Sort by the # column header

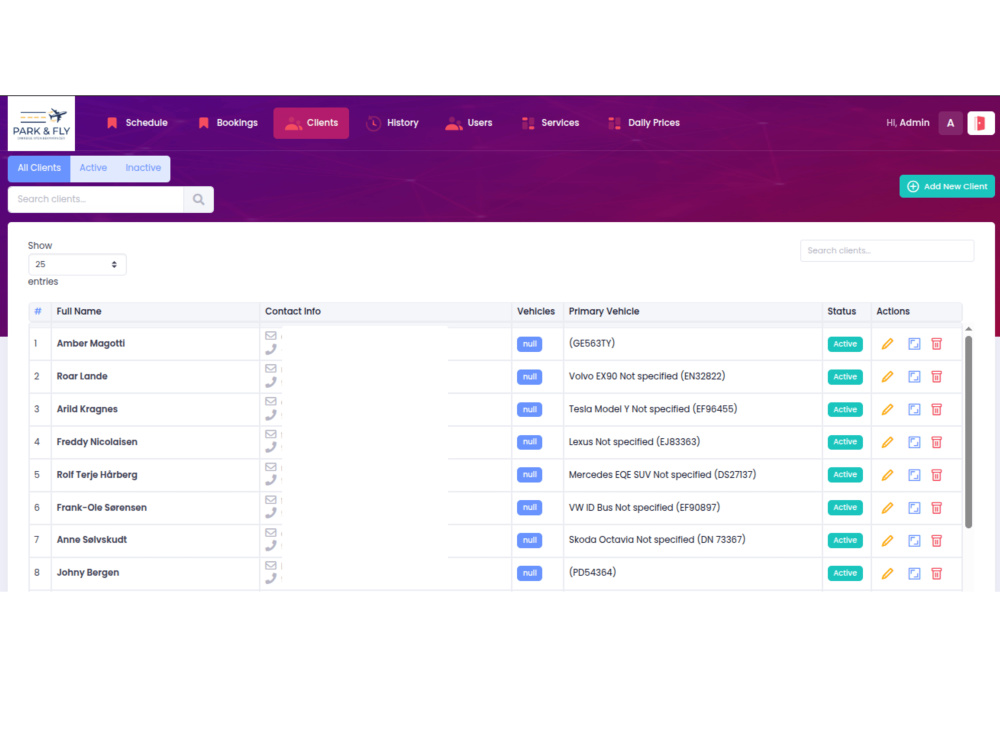pyautogui.click(x=38, y=312)
